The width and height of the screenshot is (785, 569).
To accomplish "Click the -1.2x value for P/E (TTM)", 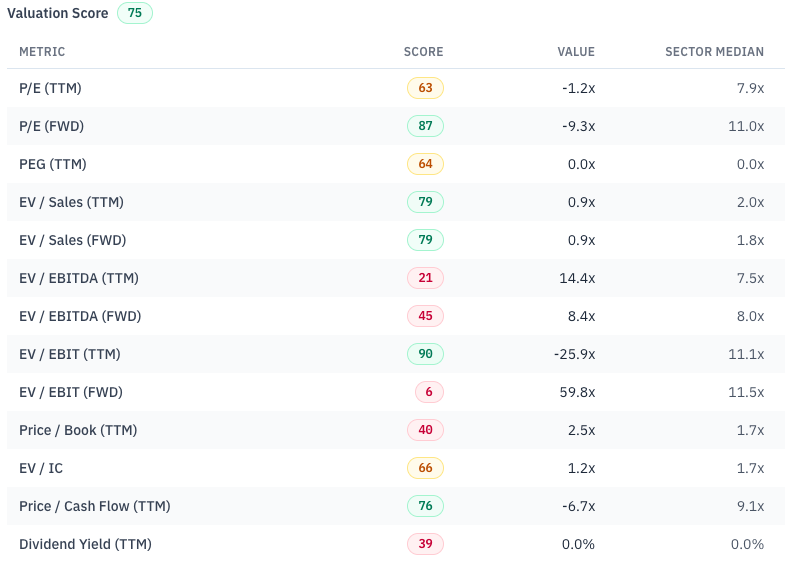I will (578, 89).
